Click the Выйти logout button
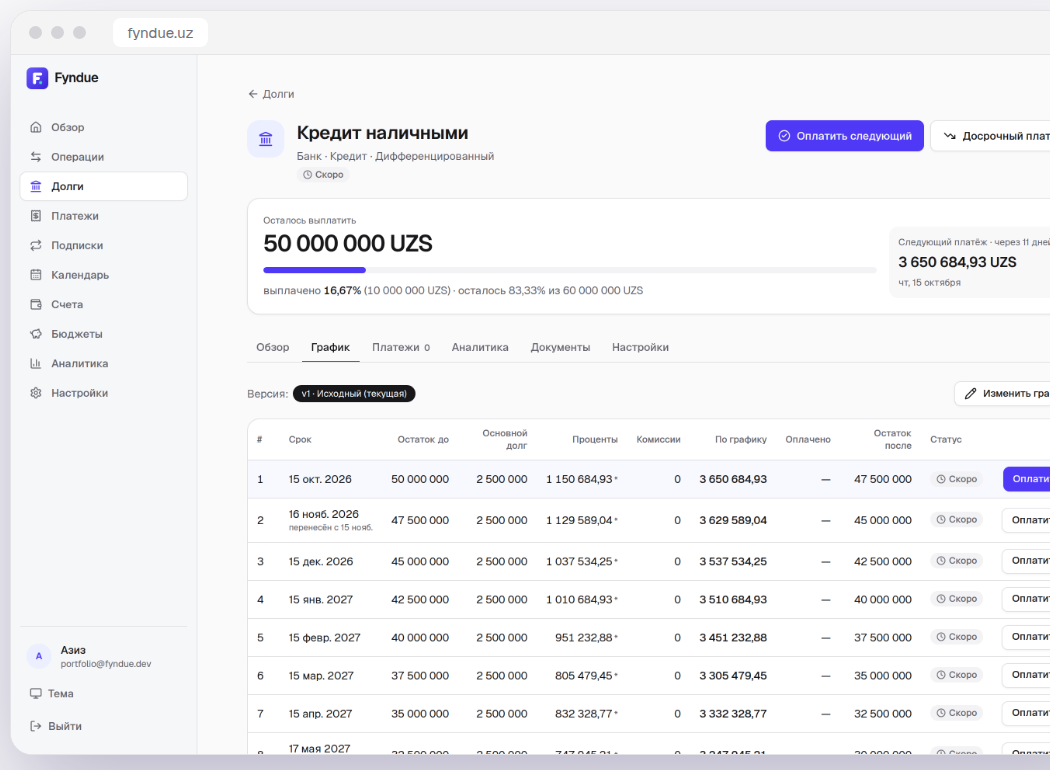This screenshot has height=770, width=1050. [56, 726]
